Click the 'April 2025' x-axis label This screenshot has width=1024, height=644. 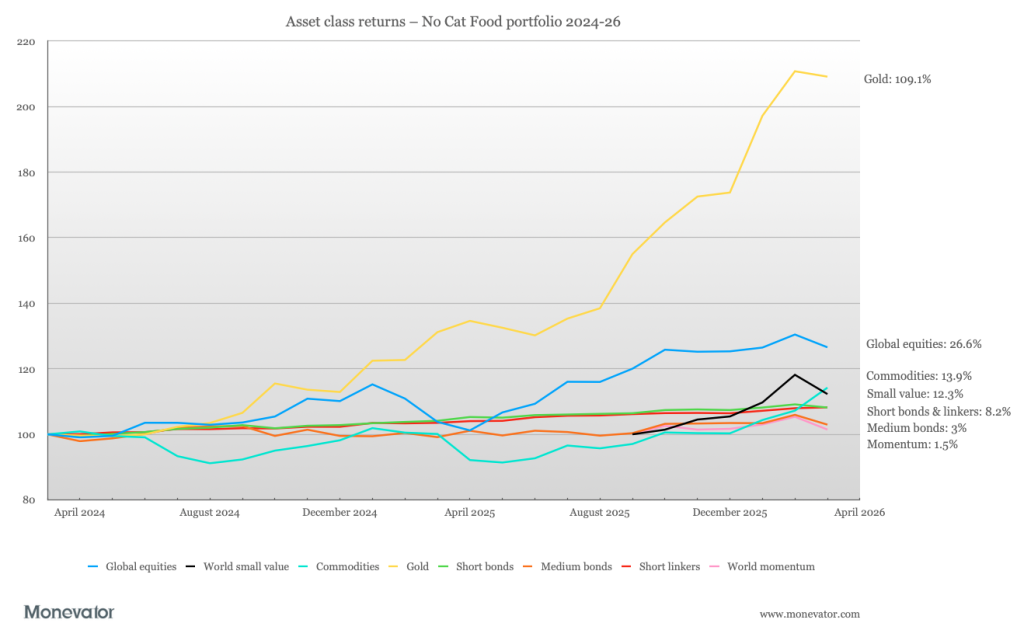click(471, 512)
